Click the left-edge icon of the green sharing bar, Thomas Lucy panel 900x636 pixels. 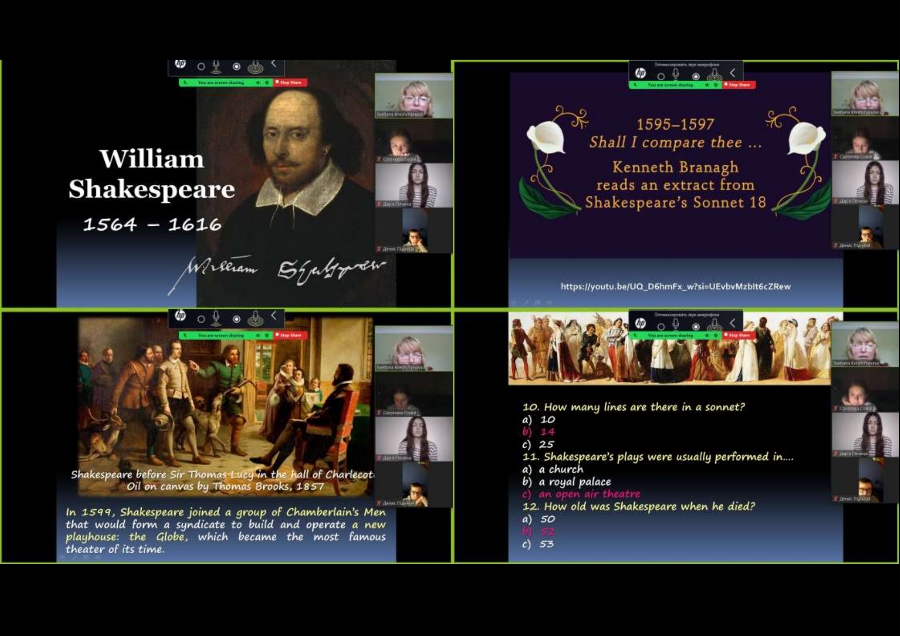coord(185,335)
